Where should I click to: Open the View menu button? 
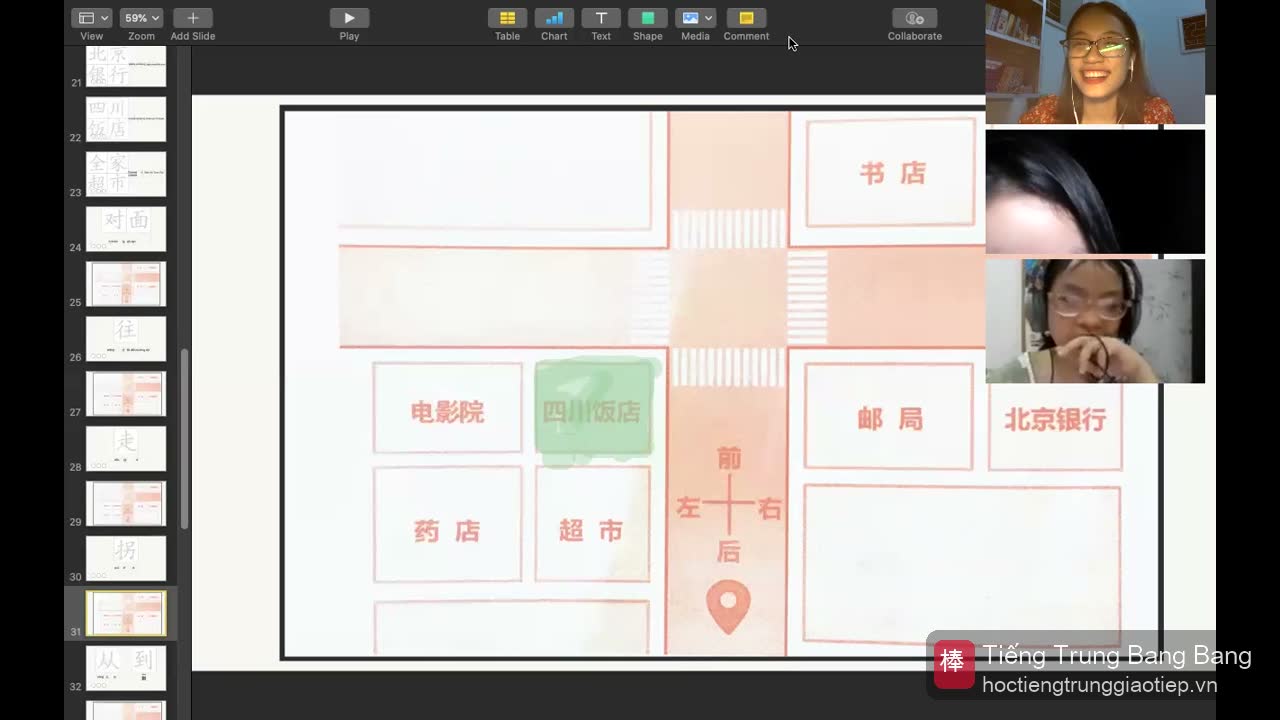click(x=92, y=18)
